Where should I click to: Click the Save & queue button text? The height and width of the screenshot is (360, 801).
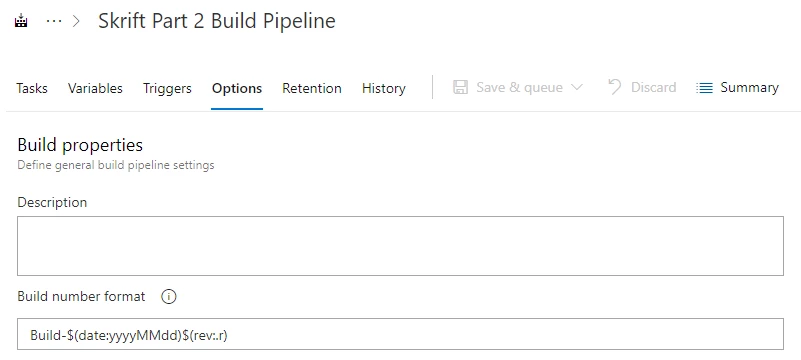(520, 87)
